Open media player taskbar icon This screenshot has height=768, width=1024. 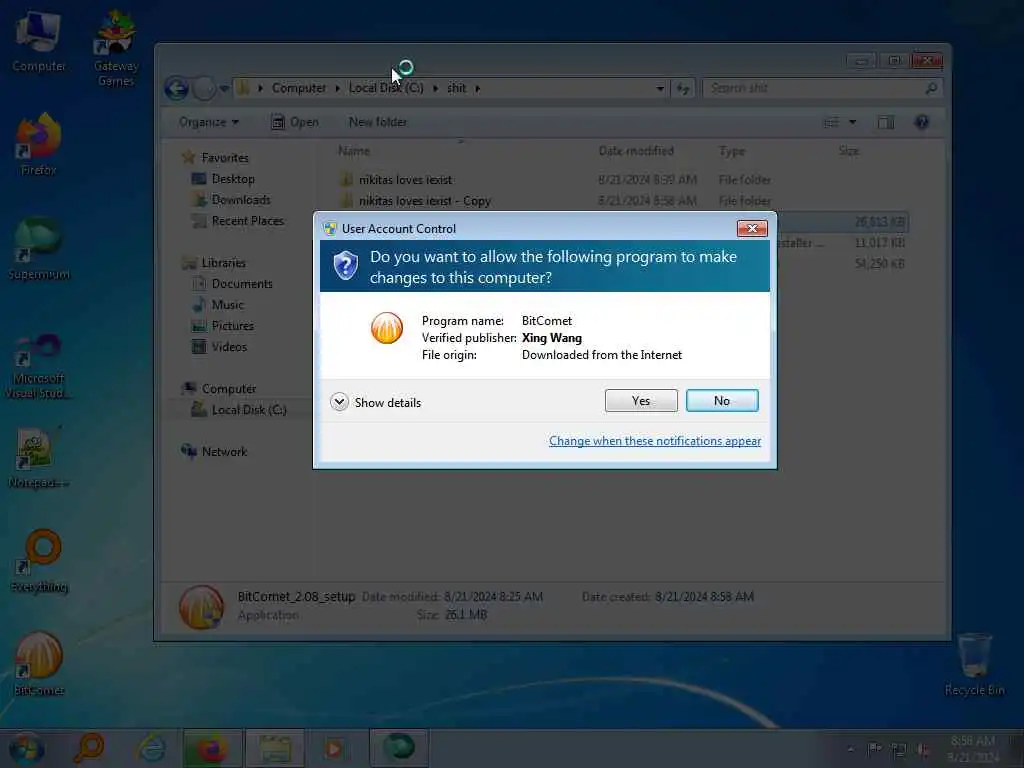(x=335, y=748)
